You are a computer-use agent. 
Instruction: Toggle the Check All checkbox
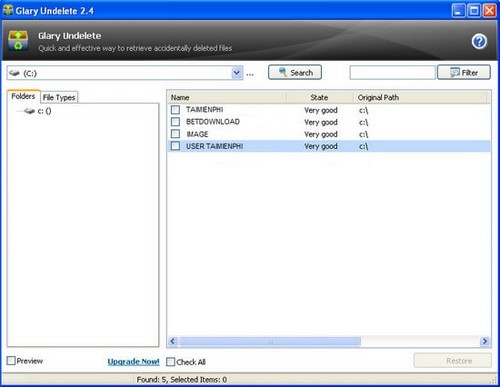[170, 362]
